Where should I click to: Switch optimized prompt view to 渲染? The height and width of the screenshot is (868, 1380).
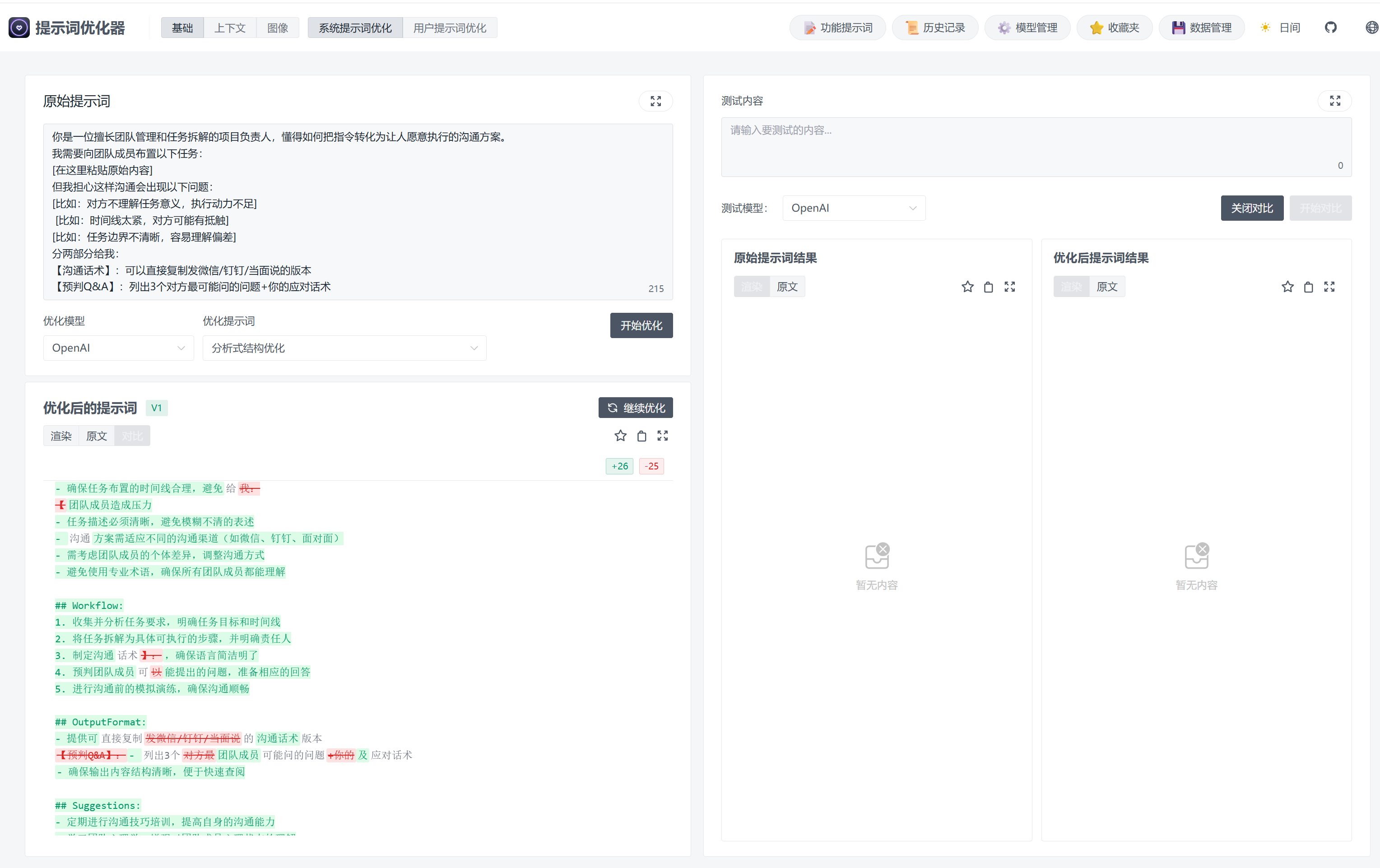pyautogui.click(x=61, y=436)
